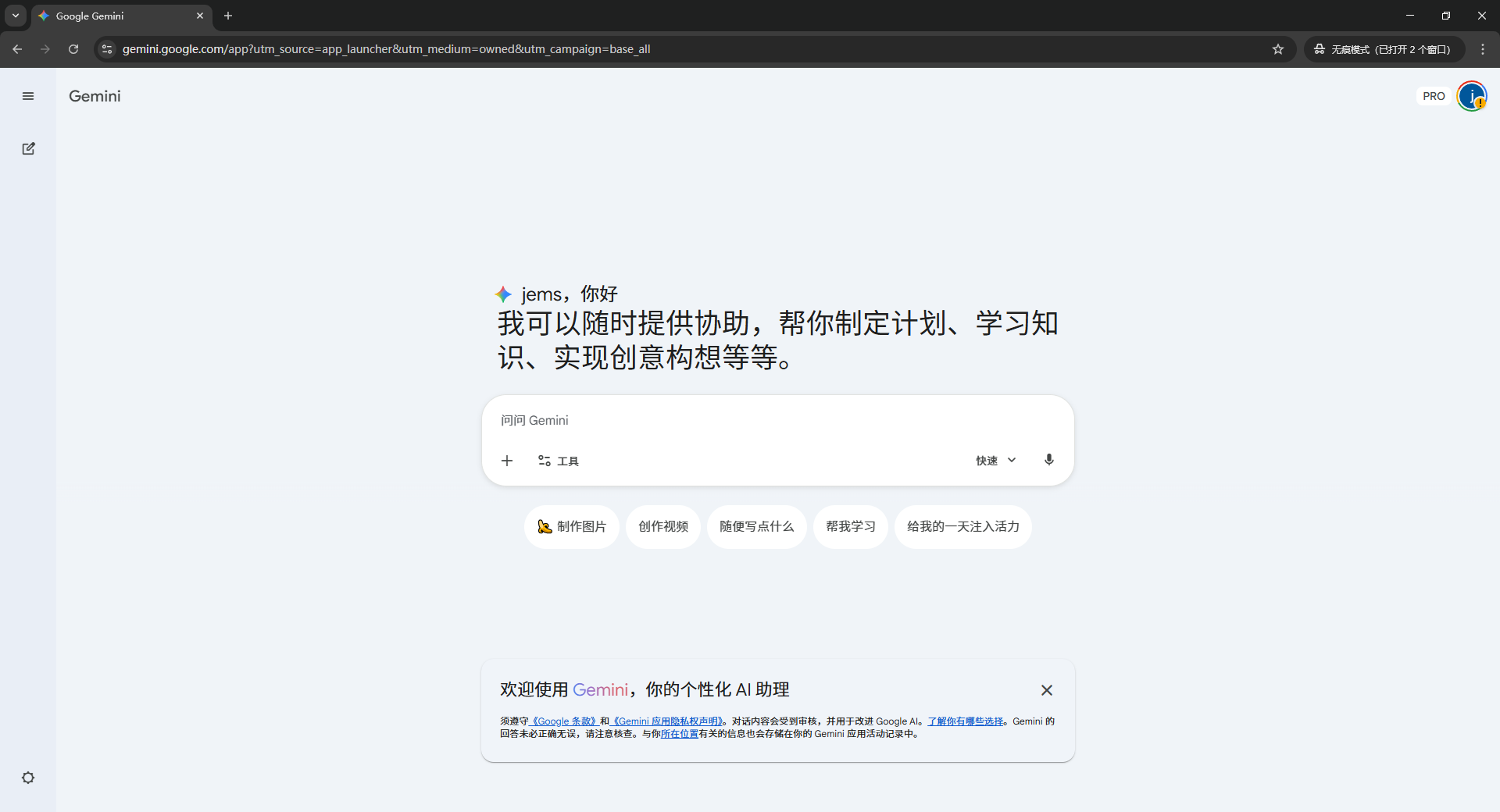Open Chrome's three-dot menu

tap(1483, 49)
